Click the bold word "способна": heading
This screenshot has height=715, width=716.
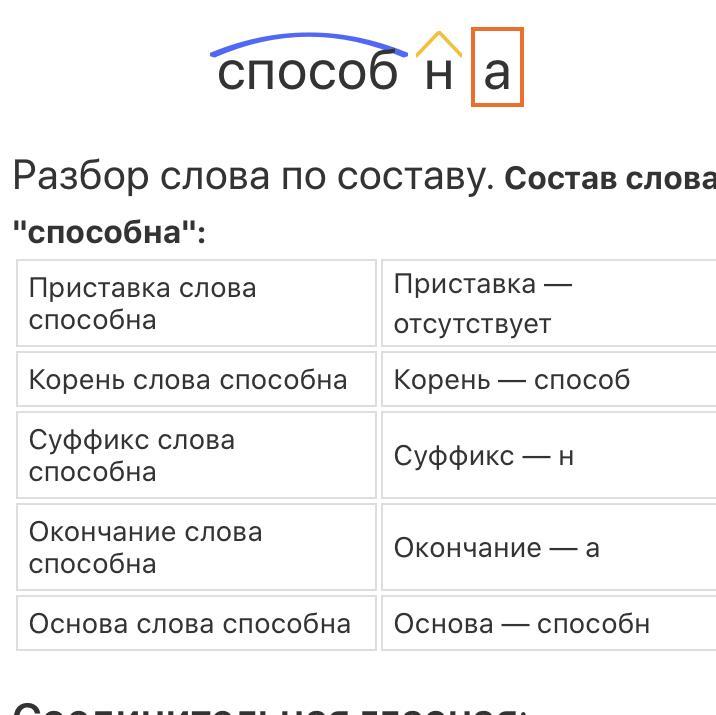[110, 232]
